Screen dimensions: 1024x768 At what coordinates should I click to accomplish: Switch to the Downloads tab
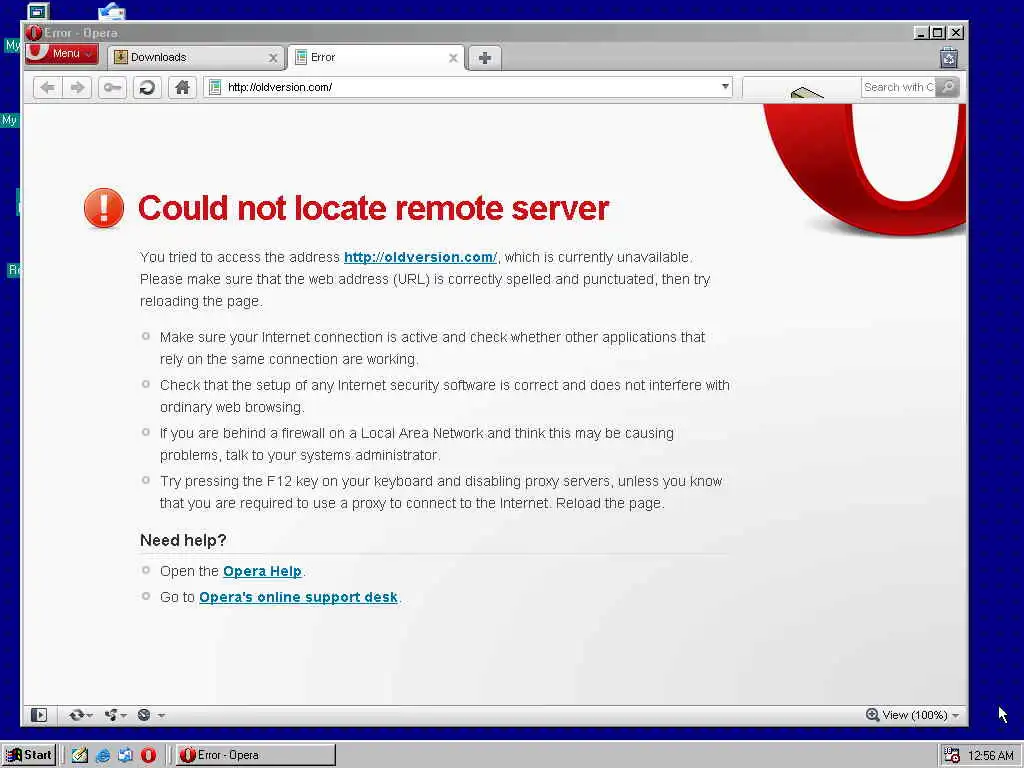click(x=196, y=57)
